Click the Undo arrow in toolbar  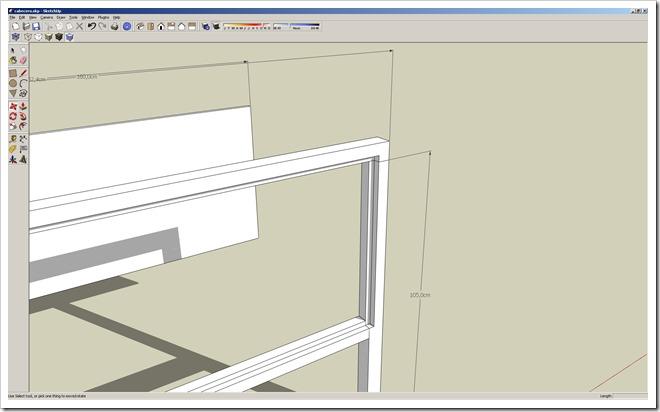coord(91,26)
